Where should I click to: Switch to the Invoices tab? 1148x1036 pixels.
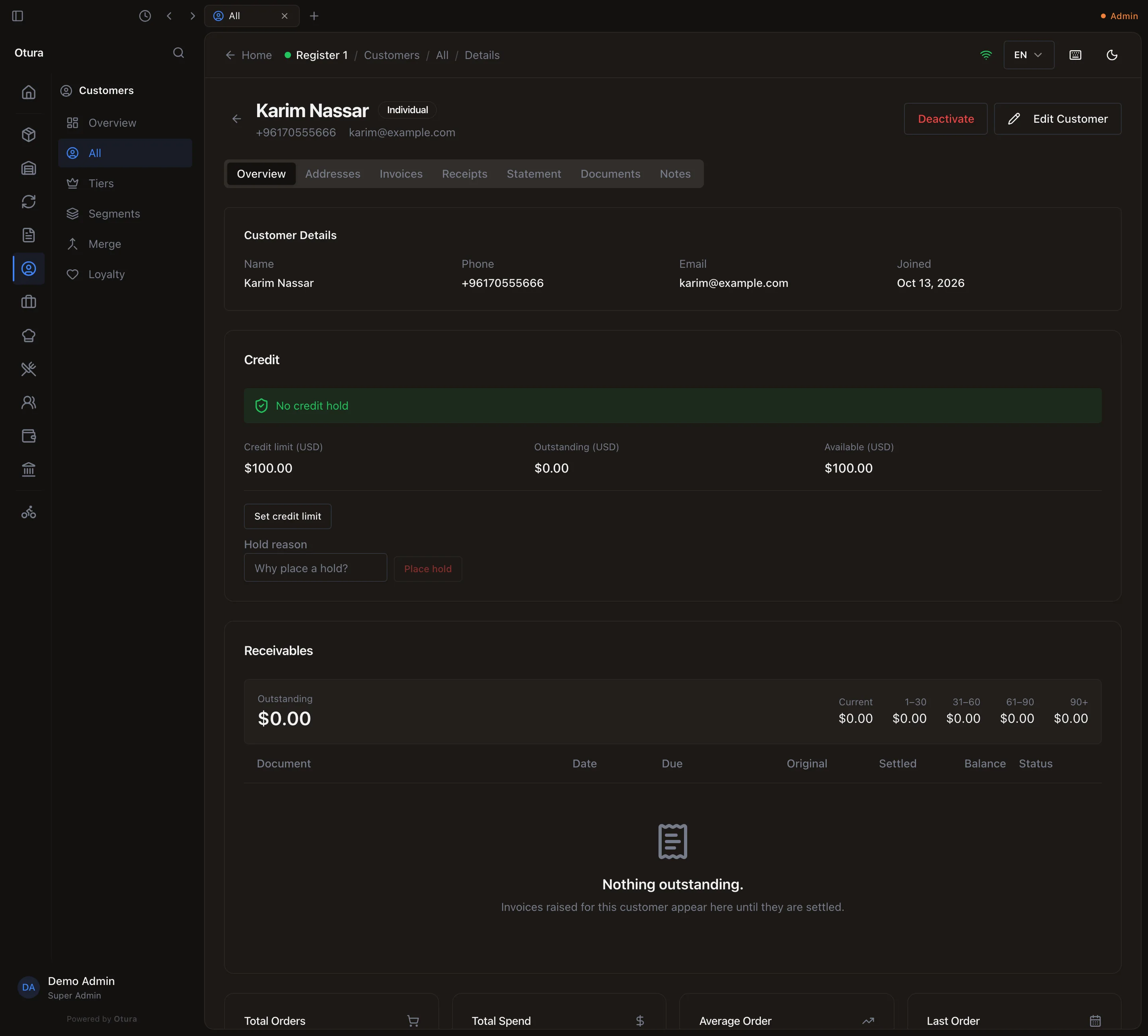coord(401,174)
